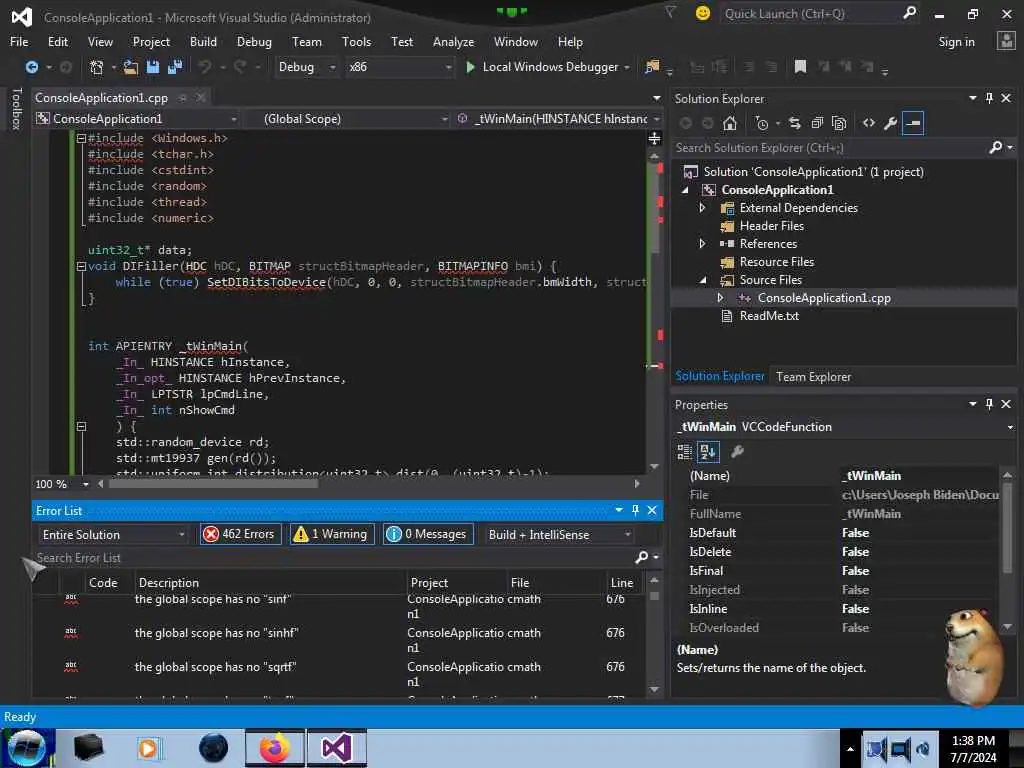1024x768 pixels.
Task: Toggle Categorized view in Properties panel
Action: [684, 451]
